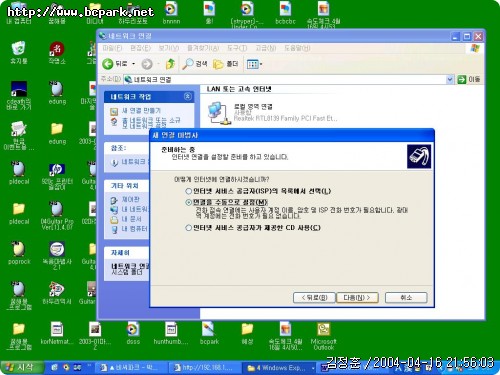Go up one folder level
500x375 pixels.
click(170, 64)
